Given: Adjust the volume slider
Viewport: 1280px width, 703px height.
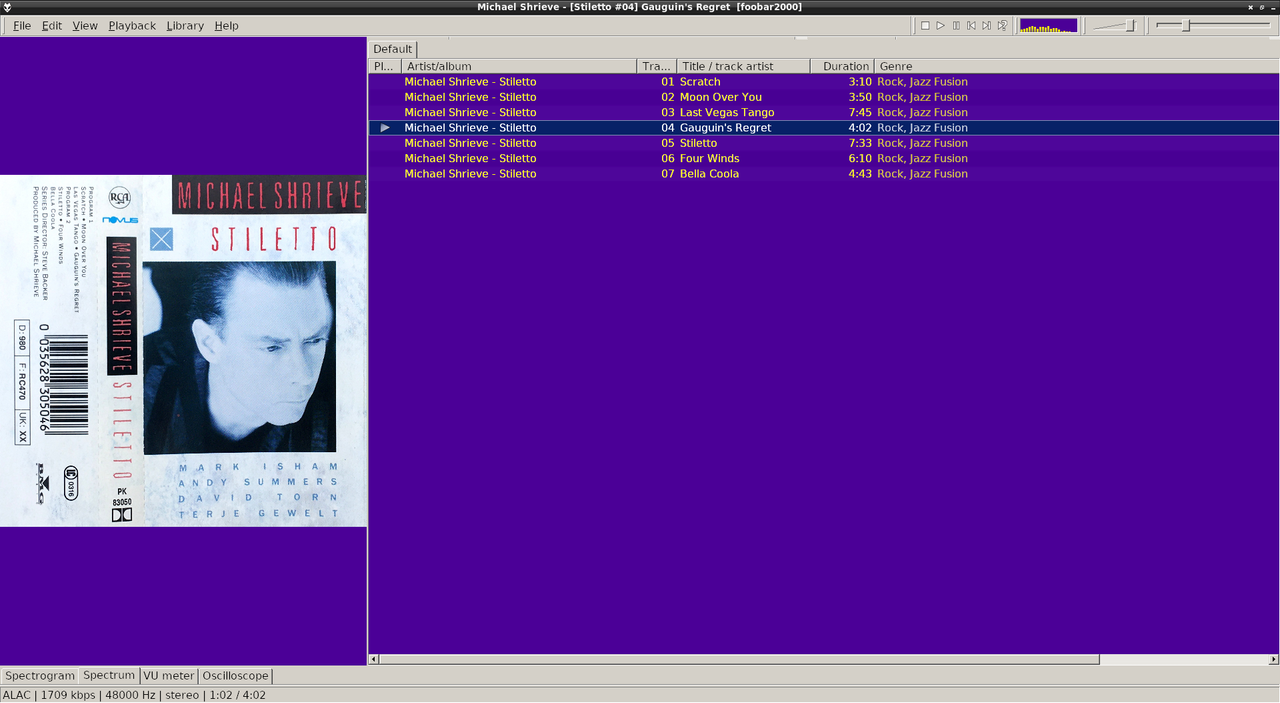Looking at the screenshot, I should (1115, 25).
